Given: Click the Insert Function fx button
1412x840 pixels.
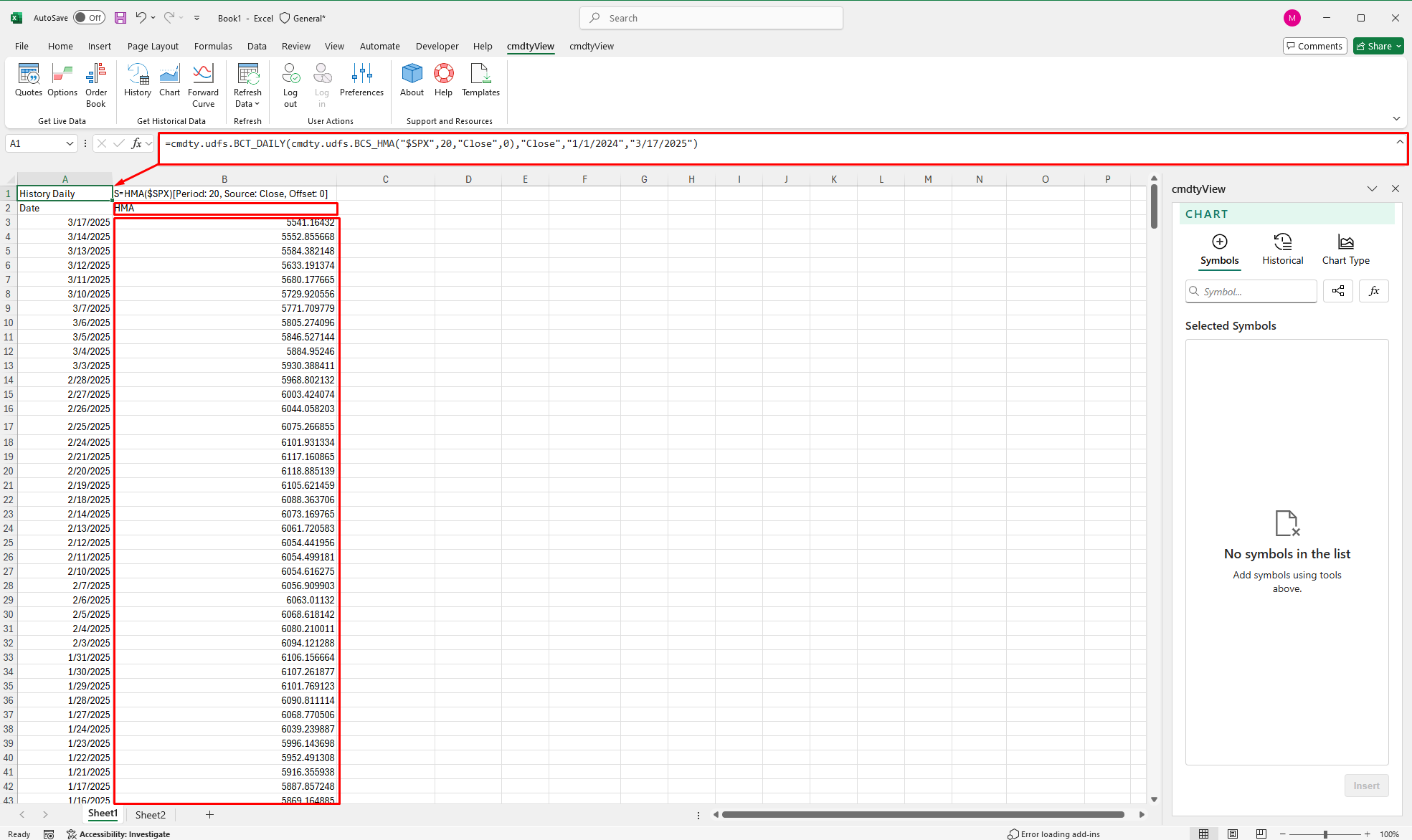Looking at the screenshot, I should point(136,143).
